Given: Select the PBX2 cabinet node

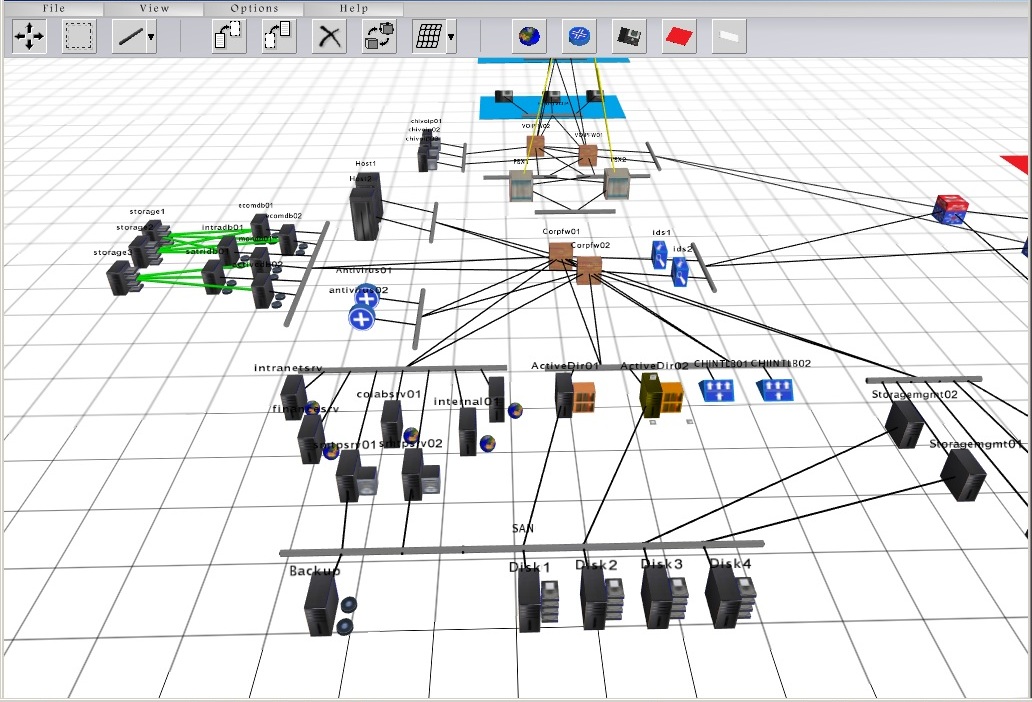Looking at the screenshot, I should pos(617,184).
